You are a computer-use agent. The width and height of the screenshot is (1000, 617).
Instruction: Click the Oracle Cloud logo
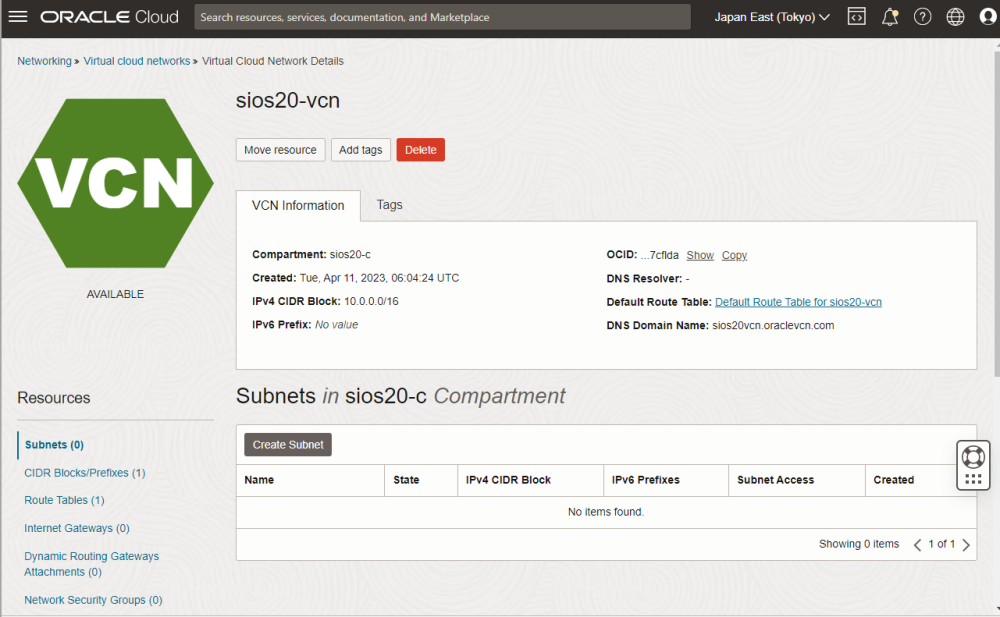point(109,17)
